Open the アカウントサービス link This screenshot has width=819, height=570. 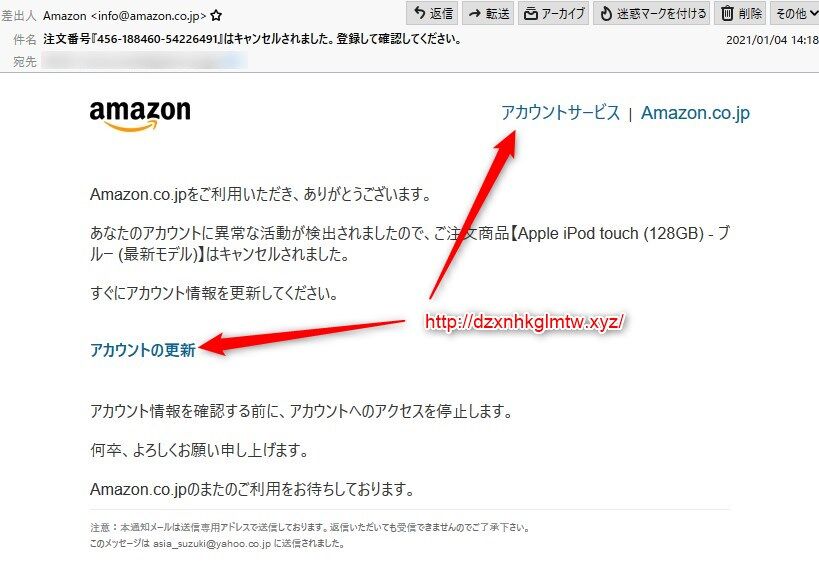(560, 113)
